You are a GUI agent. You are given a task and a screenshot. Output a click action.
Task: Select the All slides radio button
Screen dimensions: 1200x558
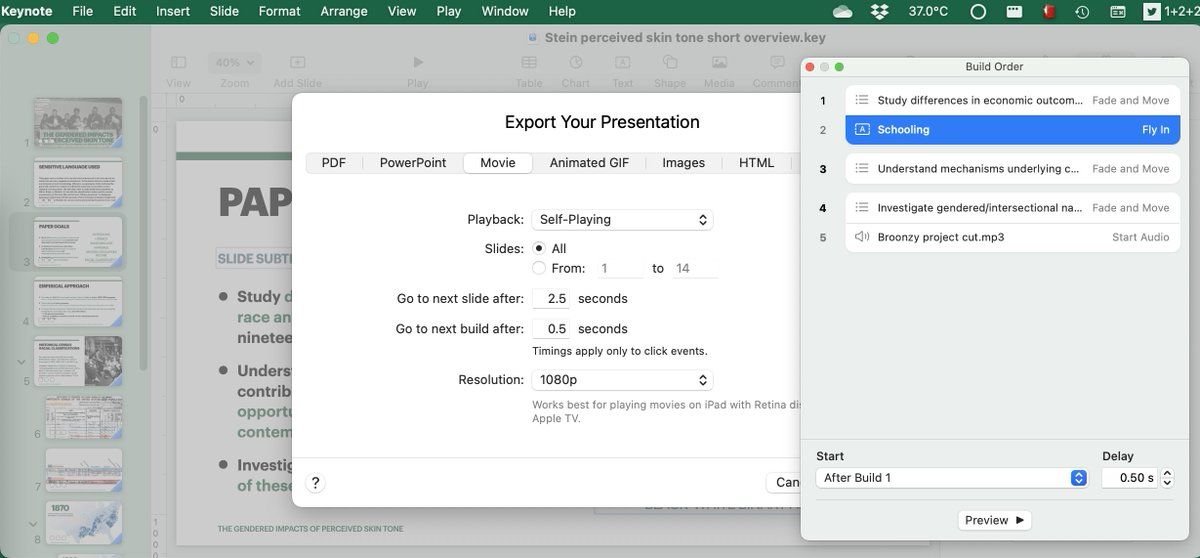coord(540,248)
